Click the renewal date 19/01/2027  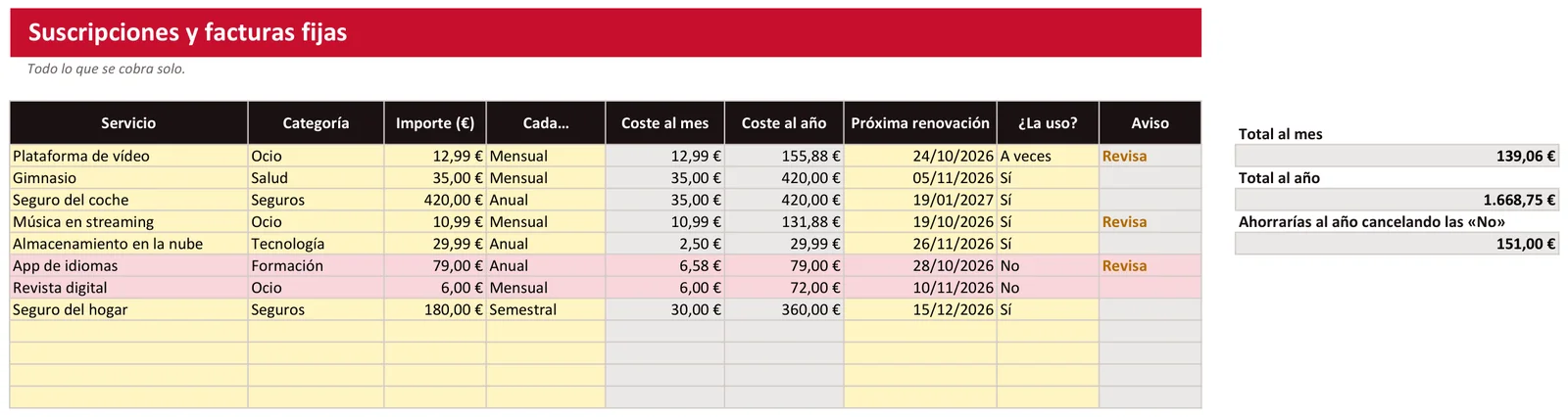[x=920, y=200]
